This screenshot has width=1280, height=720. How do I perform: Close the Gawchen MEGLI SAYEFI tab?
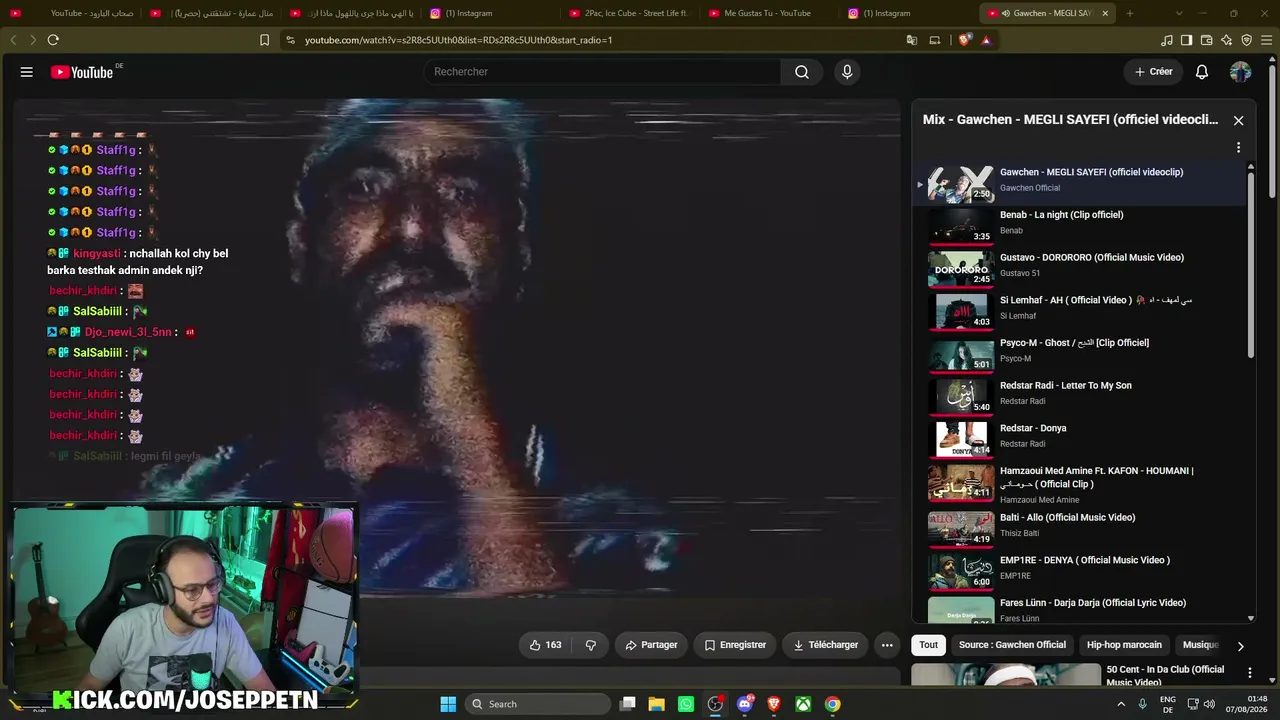coord(1105,13)
